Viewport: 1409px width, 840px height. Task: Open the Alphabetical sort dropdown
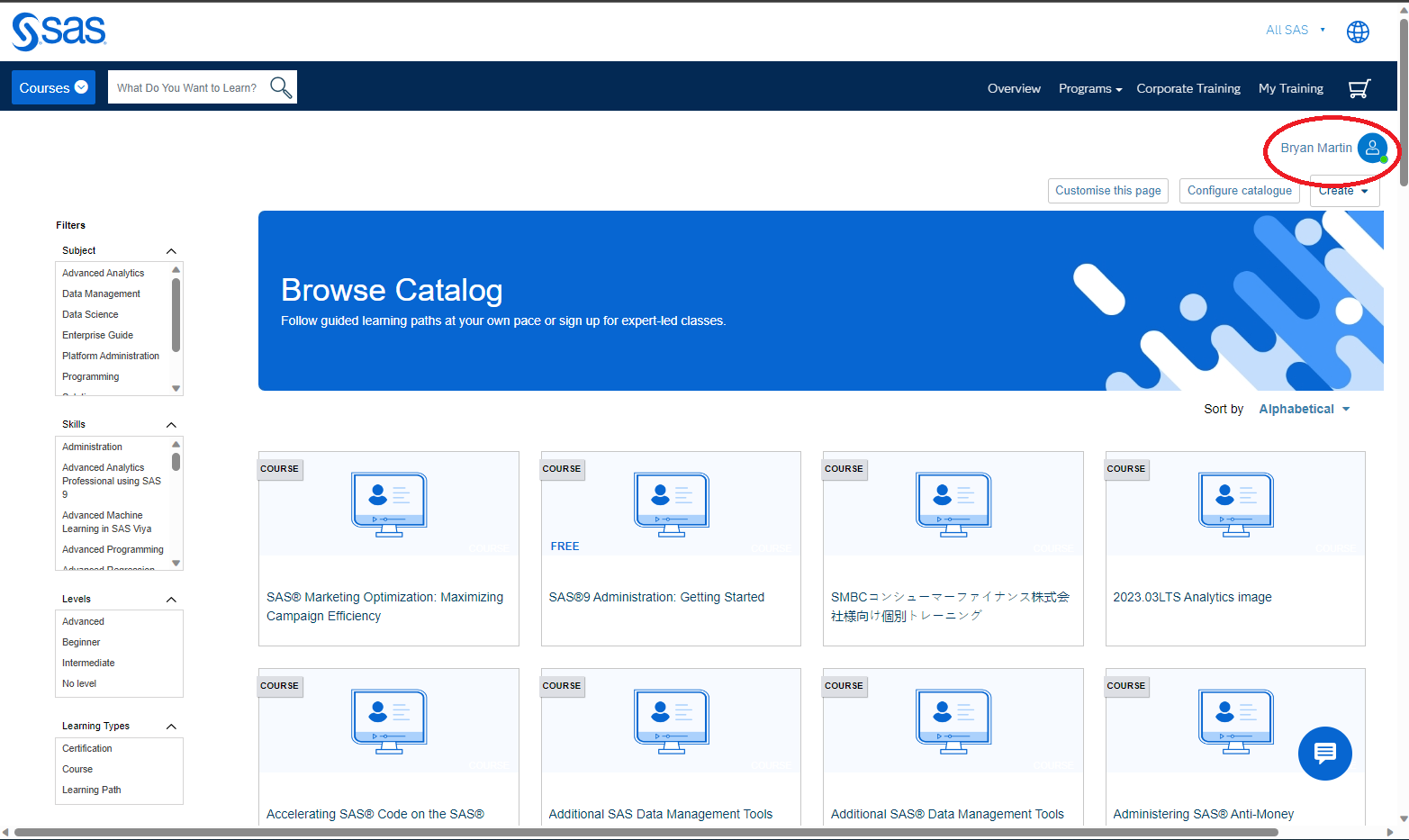[1304, 408]
